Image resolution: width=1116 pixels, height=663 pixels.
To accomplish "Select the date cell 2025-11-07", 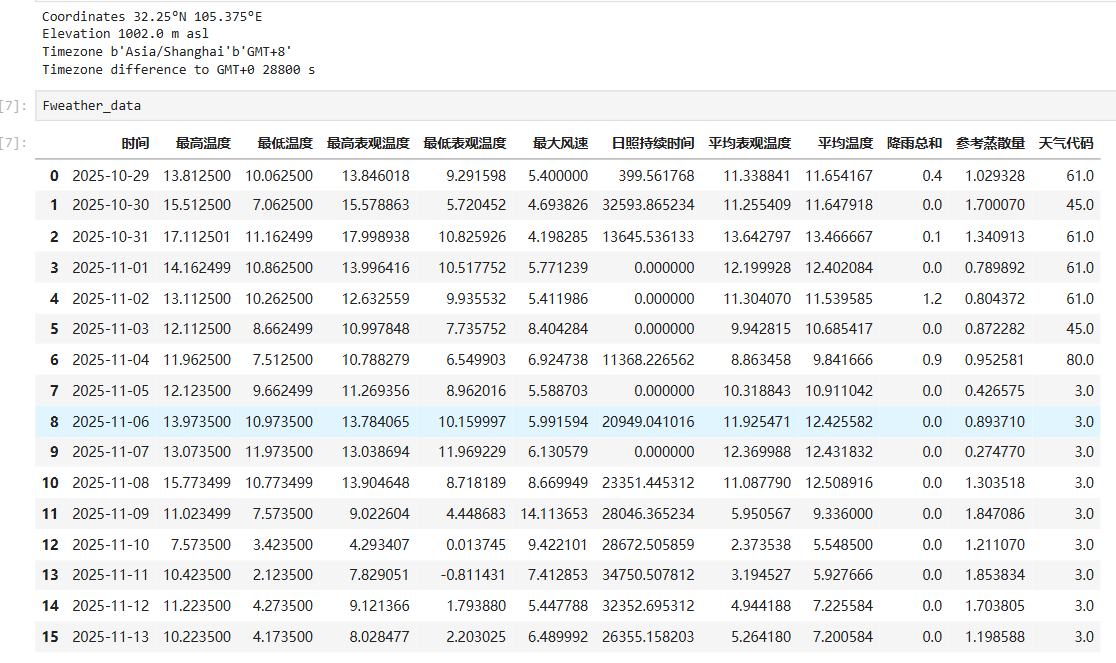I will pos(111,452).
